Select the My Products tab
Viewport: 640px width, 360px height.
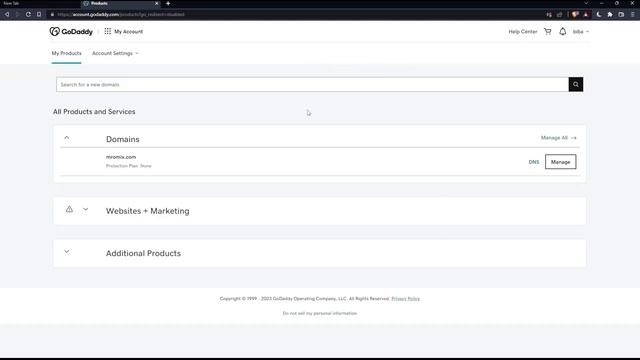(67, 53)
